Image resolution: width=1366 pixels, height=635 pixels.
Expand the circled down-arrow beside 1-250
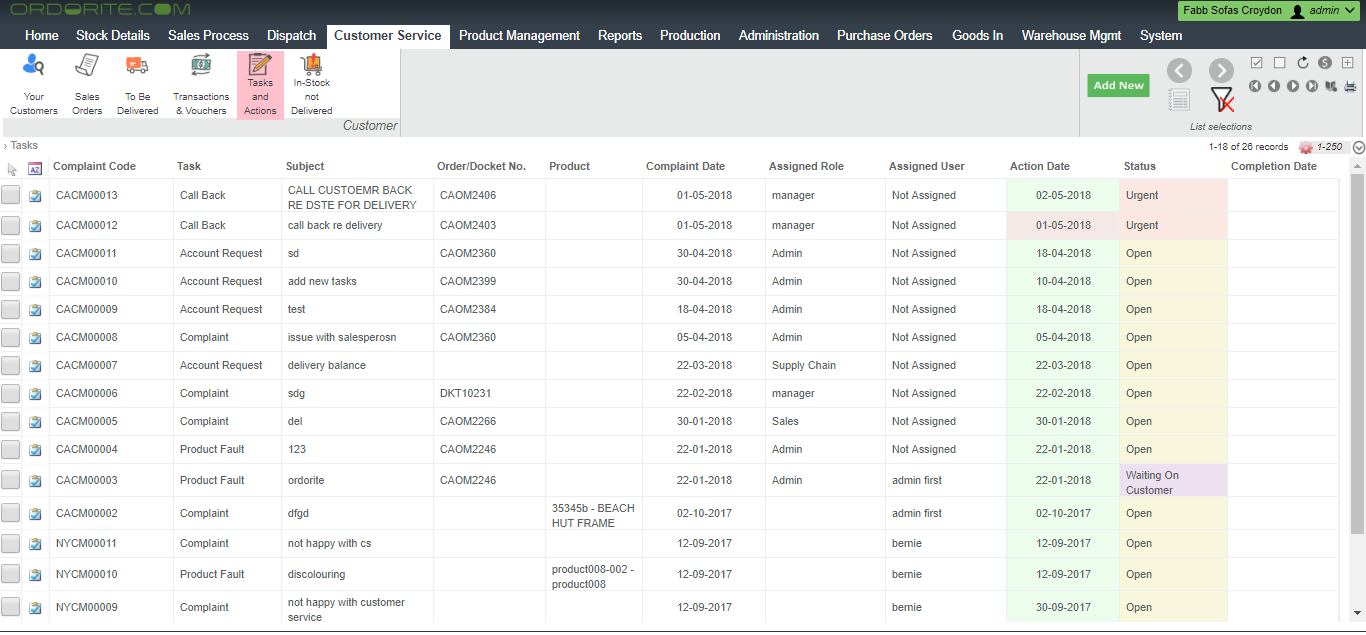[x=1358, y=147]
